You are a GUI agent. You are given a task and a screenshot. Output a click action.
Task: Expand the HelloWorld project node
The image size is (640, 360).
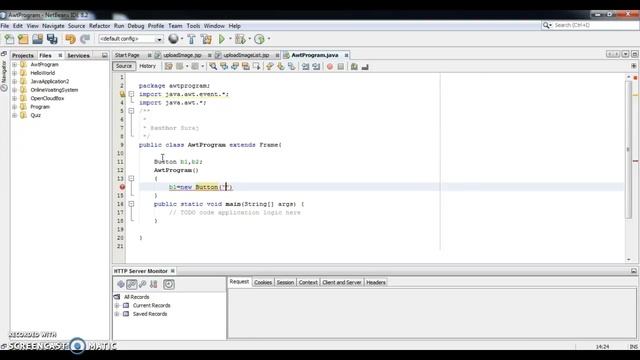15,73
